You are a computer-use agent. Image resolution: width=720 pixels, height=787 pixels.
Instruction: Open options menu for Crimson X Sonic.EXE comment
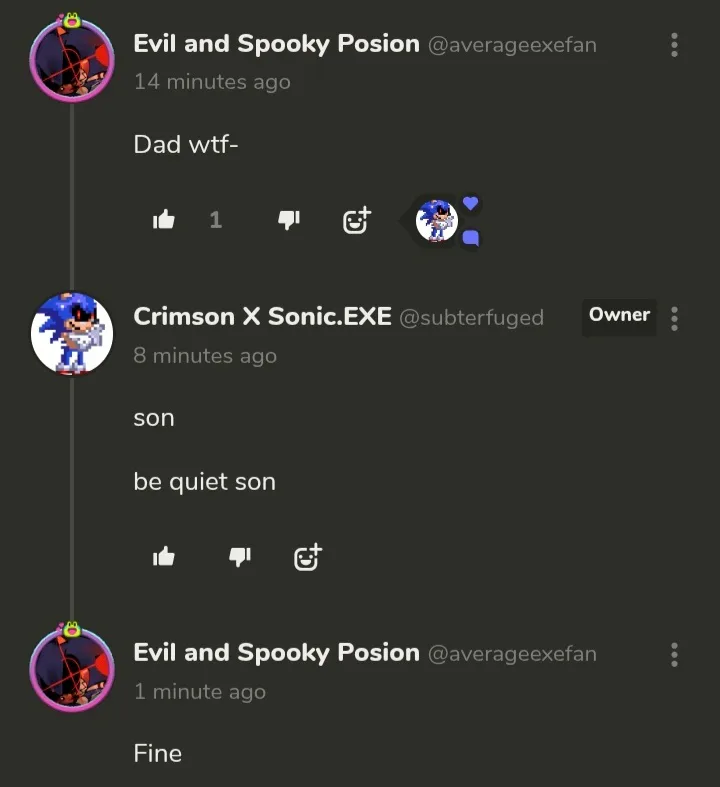click(675, 318)
